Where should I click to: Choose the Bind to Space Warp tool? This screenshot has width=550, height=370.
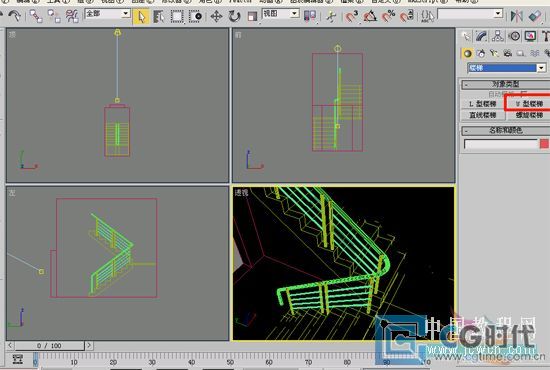pyautogui.click(x=73, y=16)
